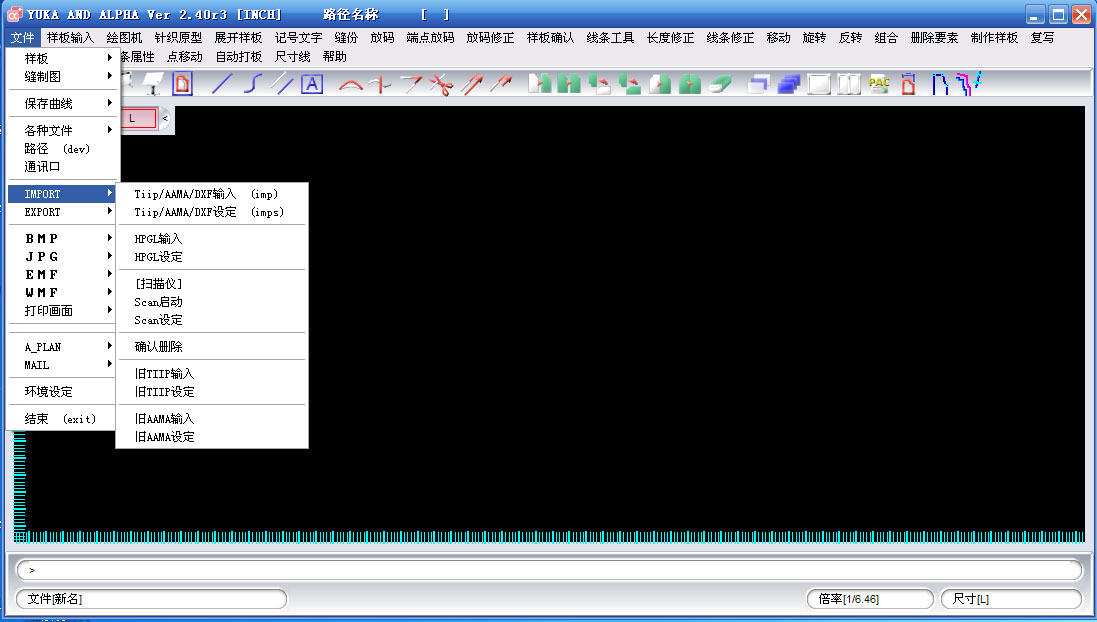Select the red scissors cut tool
The width and height of the screenshot is (1097, 622).
click(x=441, y=84)
